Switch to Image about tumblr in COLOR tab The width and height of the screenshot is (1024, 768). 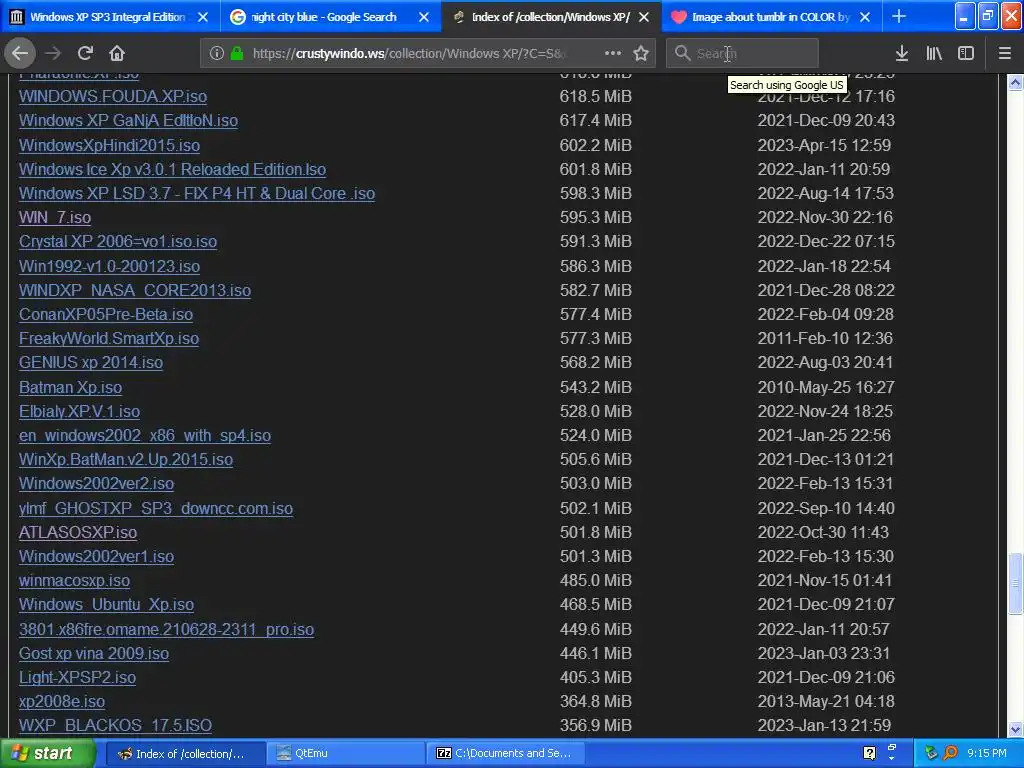tap(771, 17)
